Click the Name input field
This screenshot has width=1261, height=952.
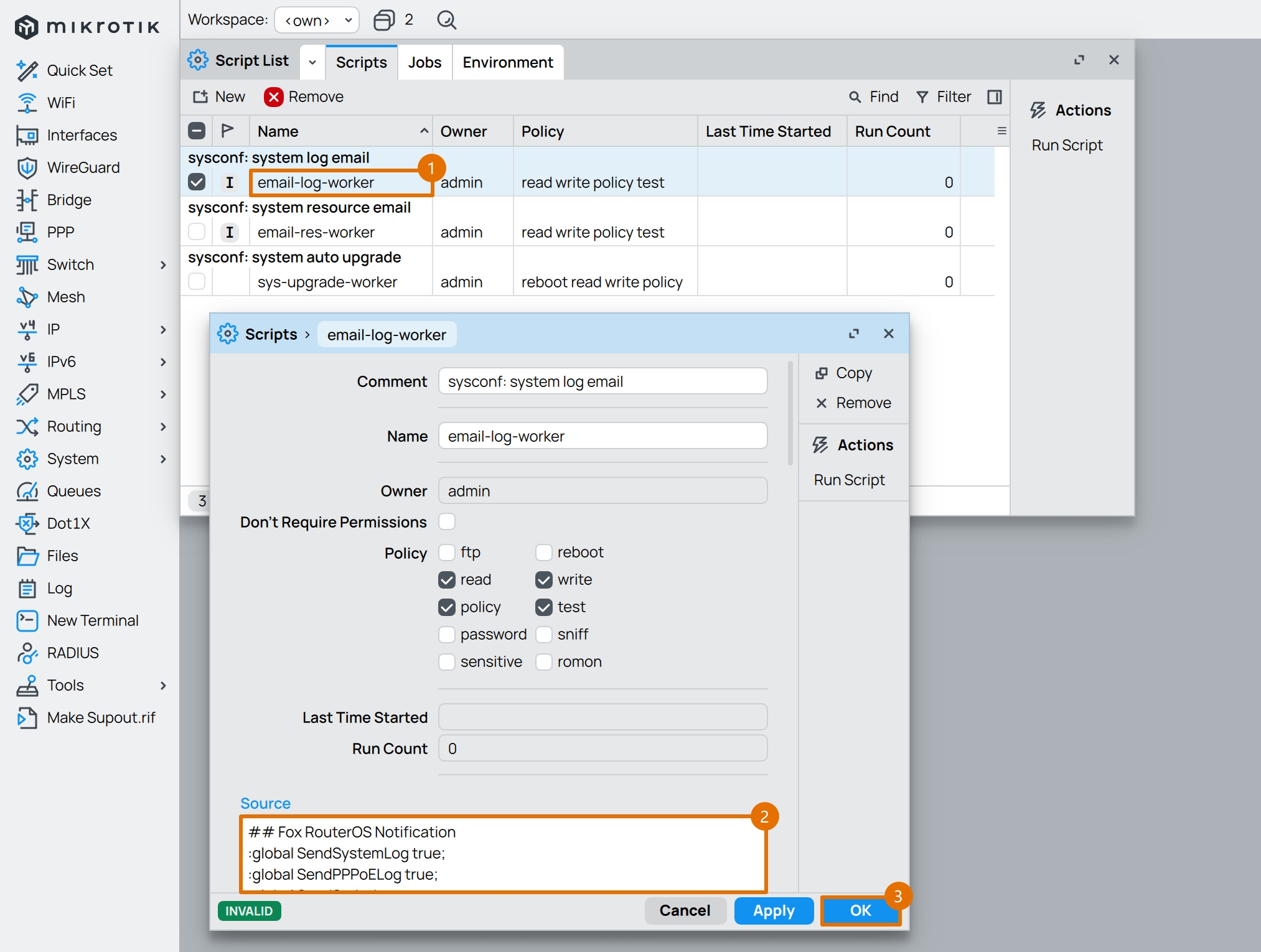click(x=602, y=436)
